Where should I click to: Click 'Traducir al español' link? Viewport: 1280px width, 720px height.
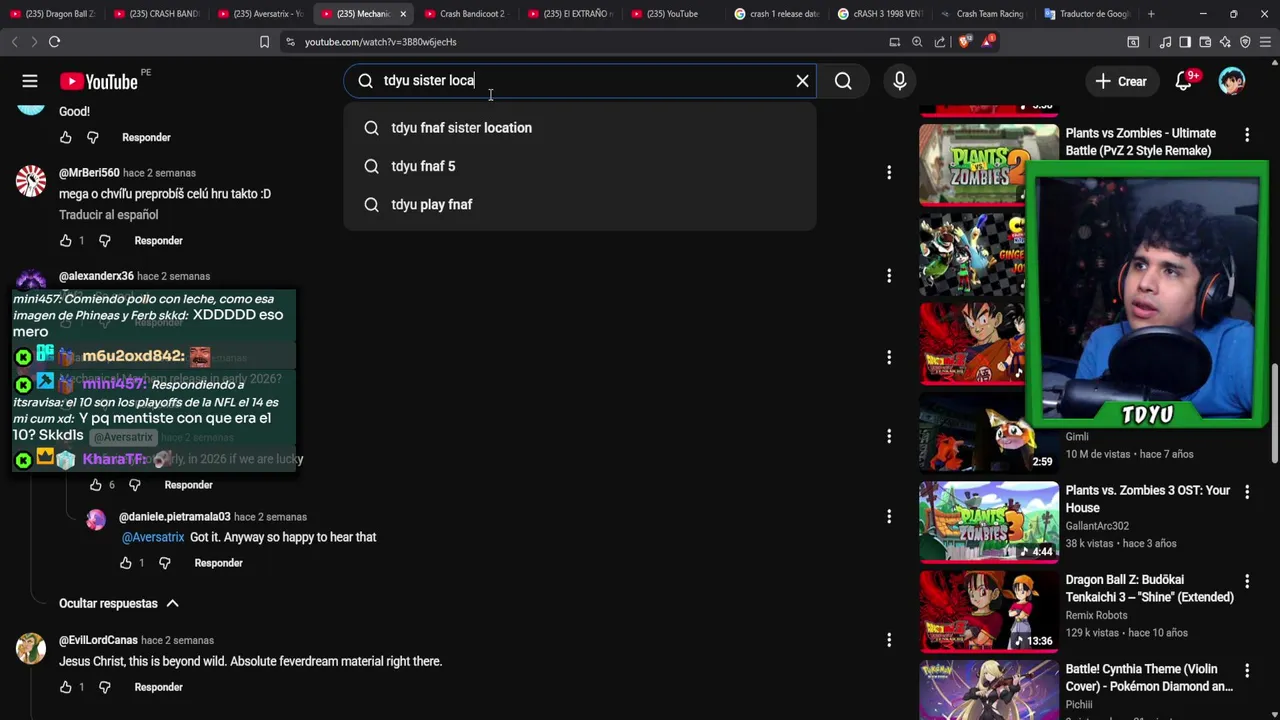coord(108,215)
